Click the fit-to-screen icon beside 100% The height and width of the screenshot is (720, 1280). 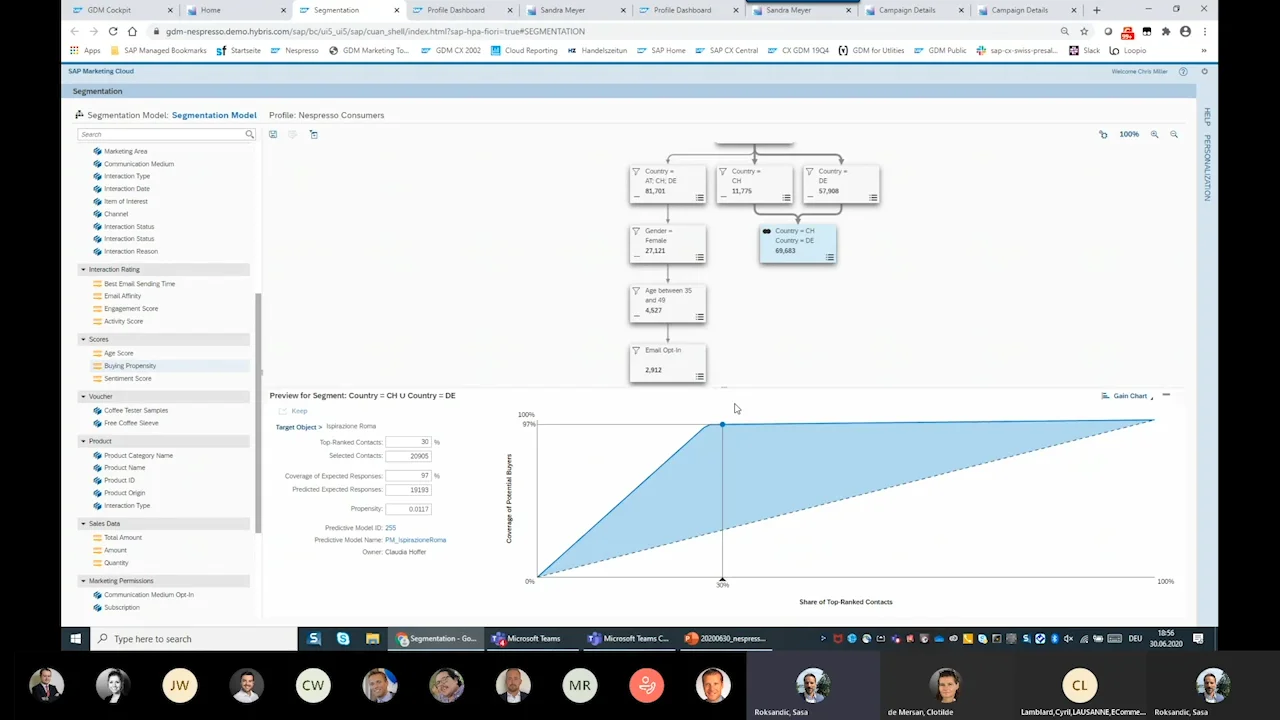coord(1103,134)
